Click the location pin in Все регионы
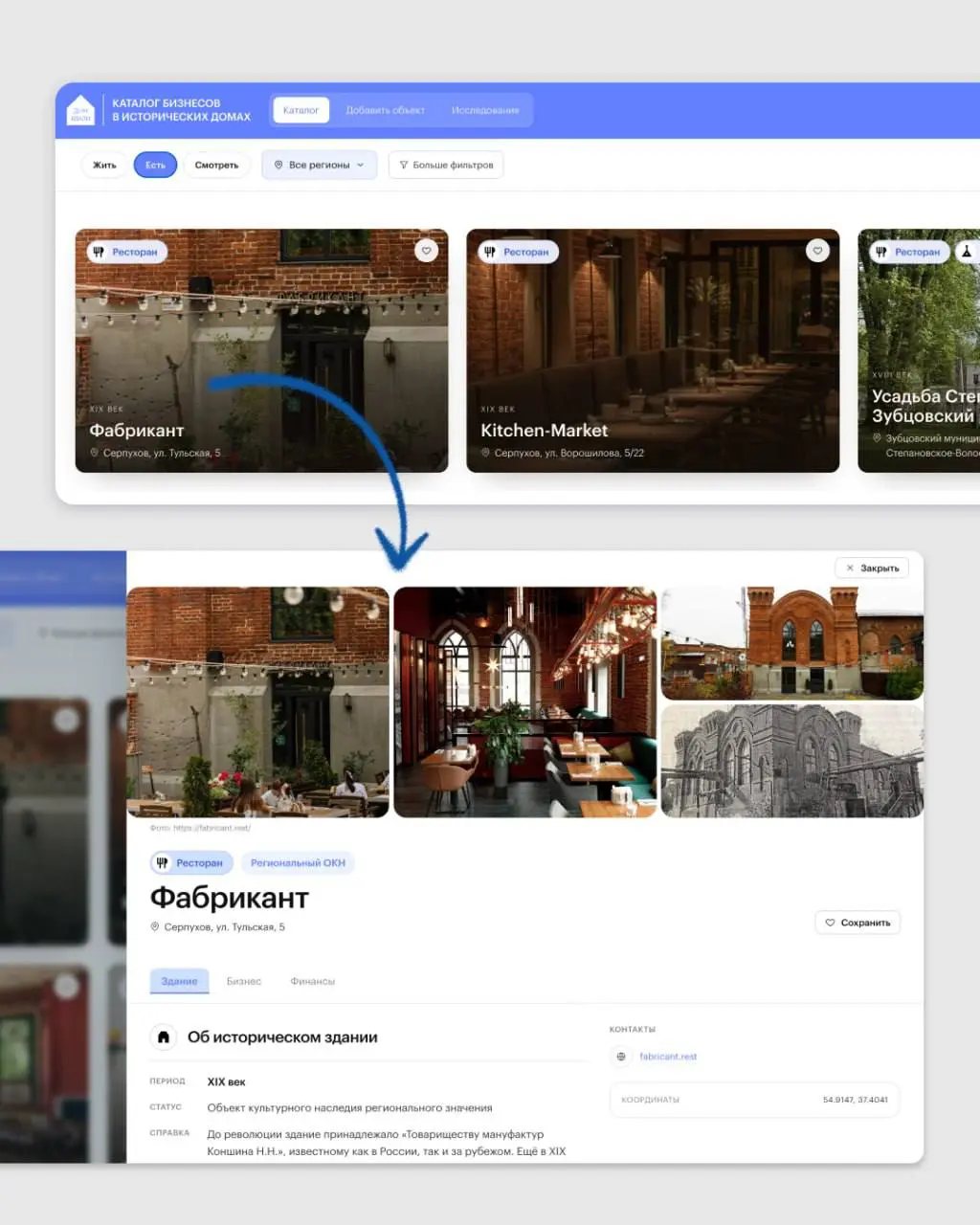The image size is (980, 1225). (278, 165)
